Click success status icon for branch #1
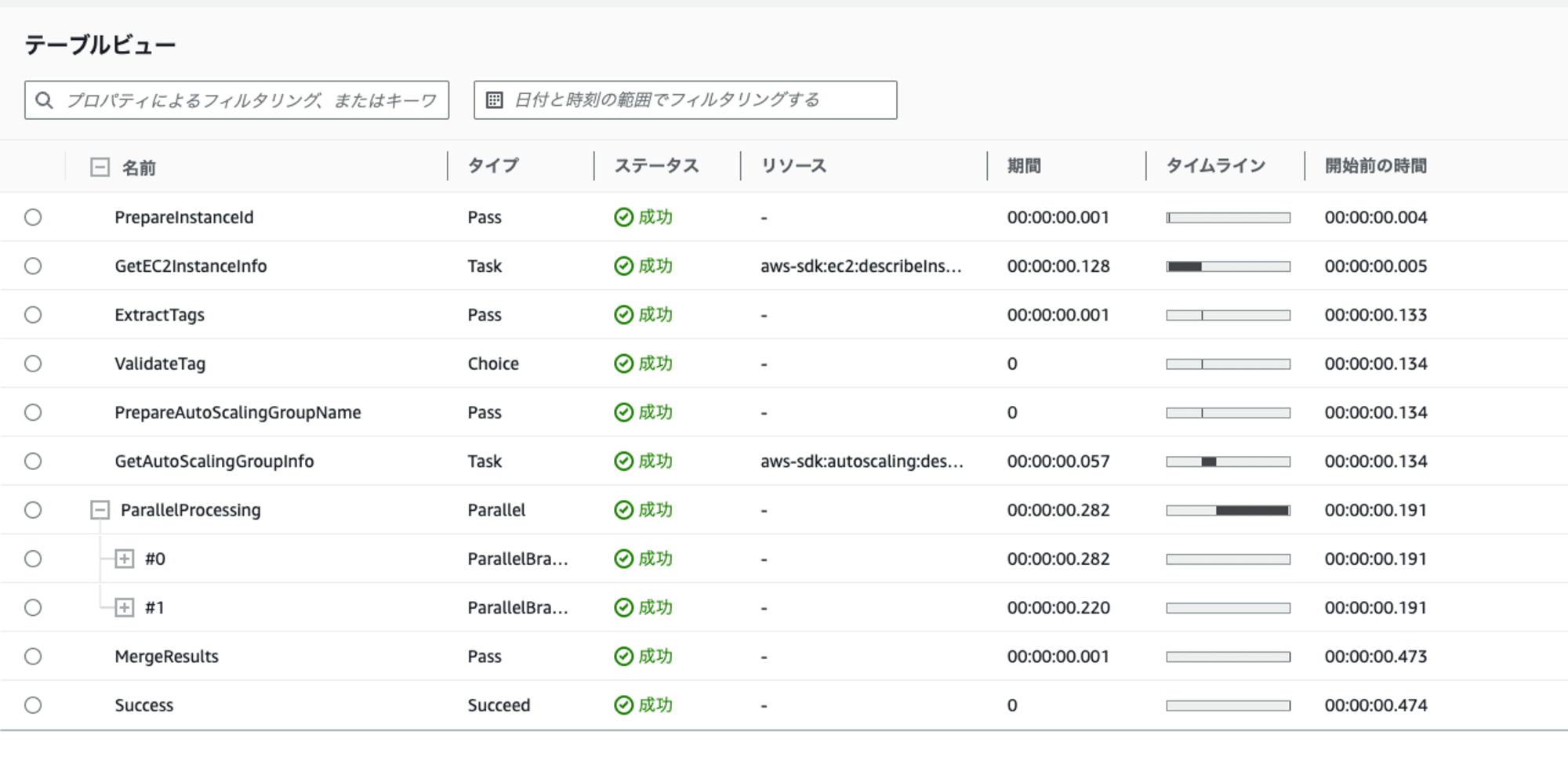 623,607
